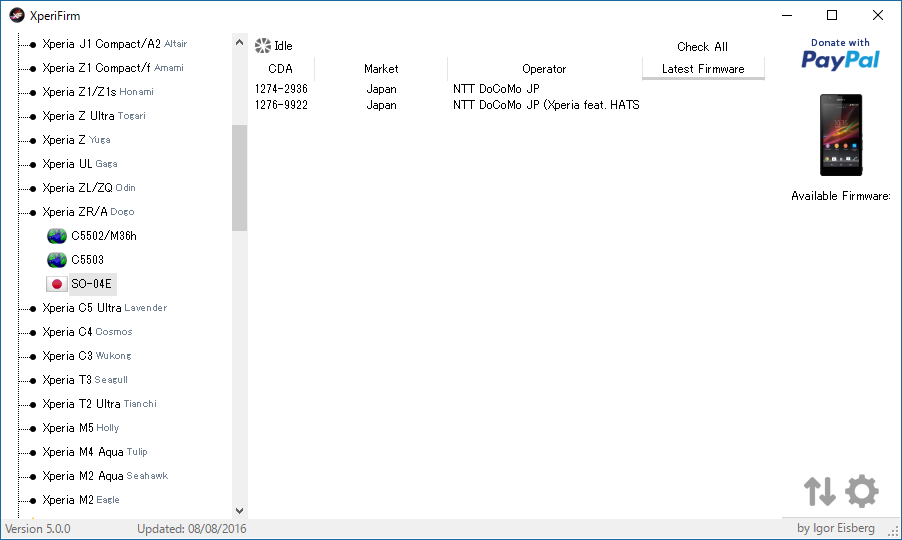Image resolution: width=902 pixels, height=540 pixels.
Task: Click the Available Firmware: label
Action: [840, 196]
